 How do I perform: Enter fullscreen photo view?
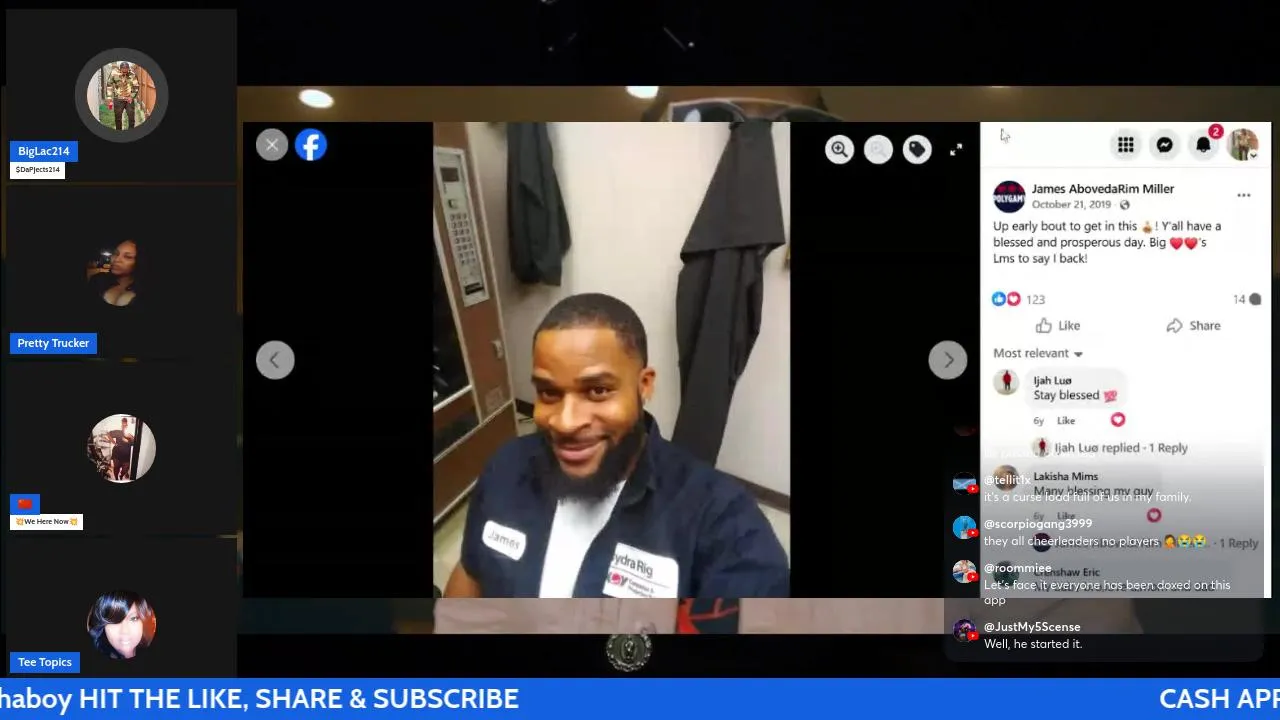coord(956,150)
